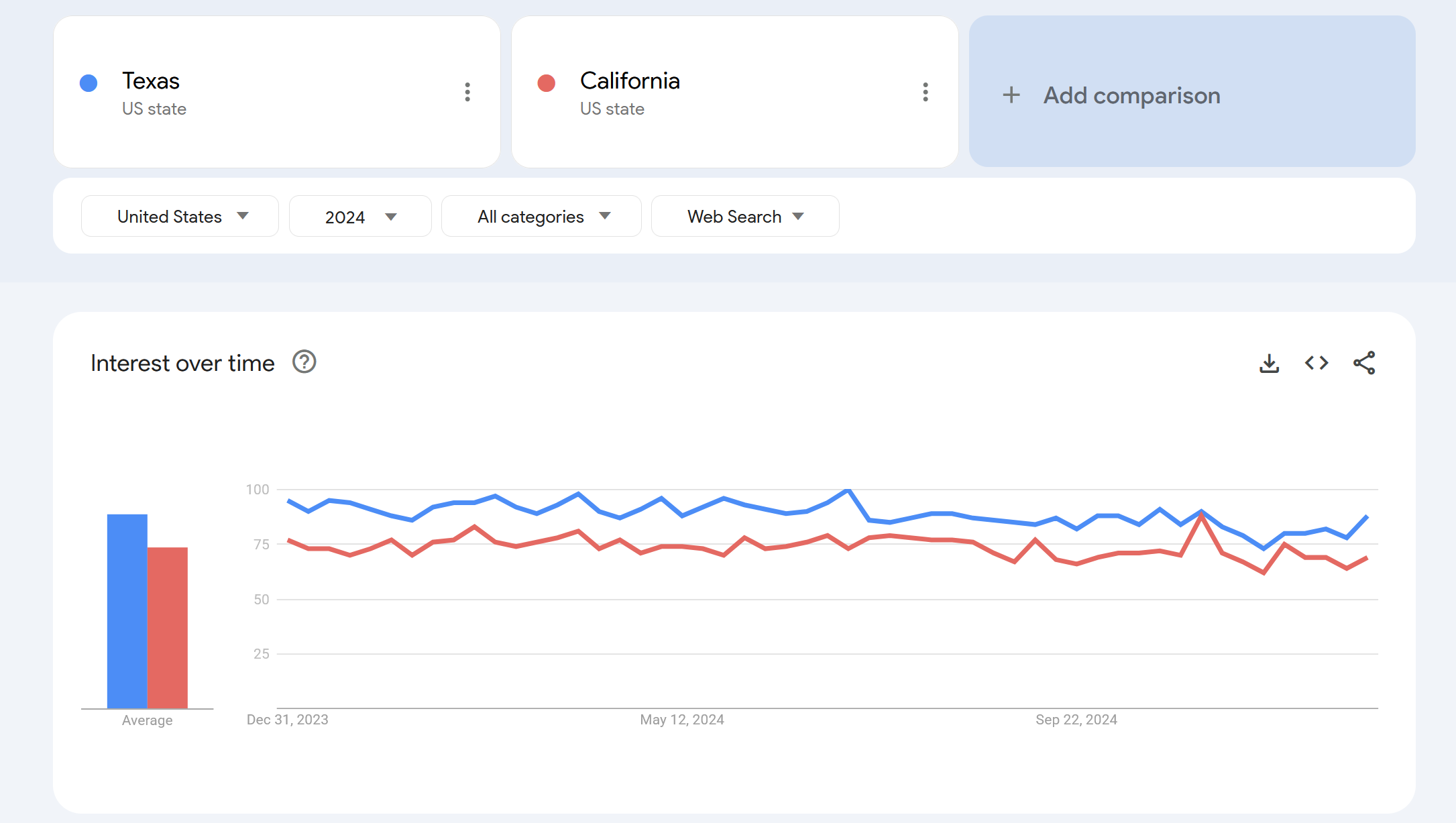This screenshot has height=823, width=1456.
Task: Open Texas term three-dot options menu
Action: click(467, 92)
